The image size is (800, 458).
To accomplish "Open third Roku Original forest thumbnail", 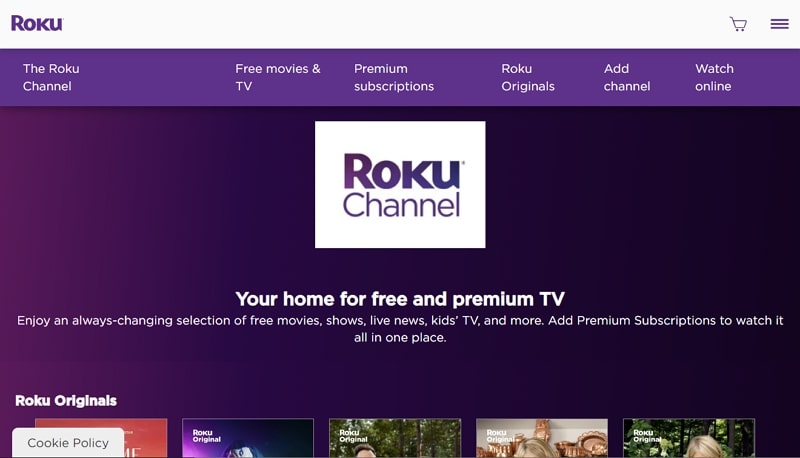I will coord(395,438).
